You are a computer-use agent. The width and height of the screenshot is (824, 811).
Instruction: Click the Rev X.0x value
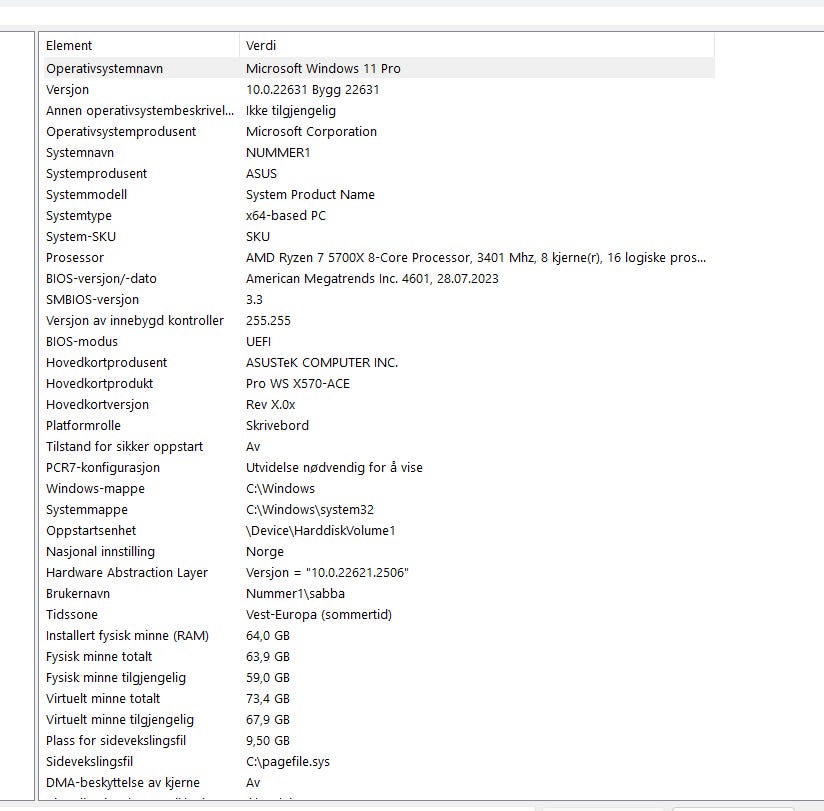point(270,405)
